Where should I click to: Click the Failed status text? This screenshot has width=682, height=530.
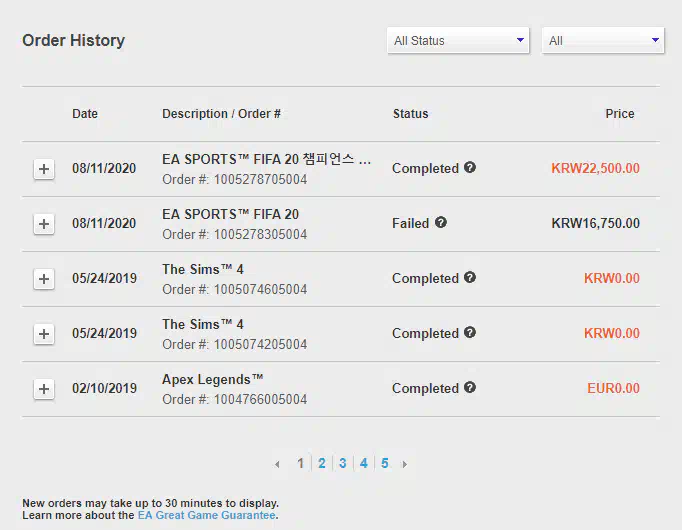[411, 223]
